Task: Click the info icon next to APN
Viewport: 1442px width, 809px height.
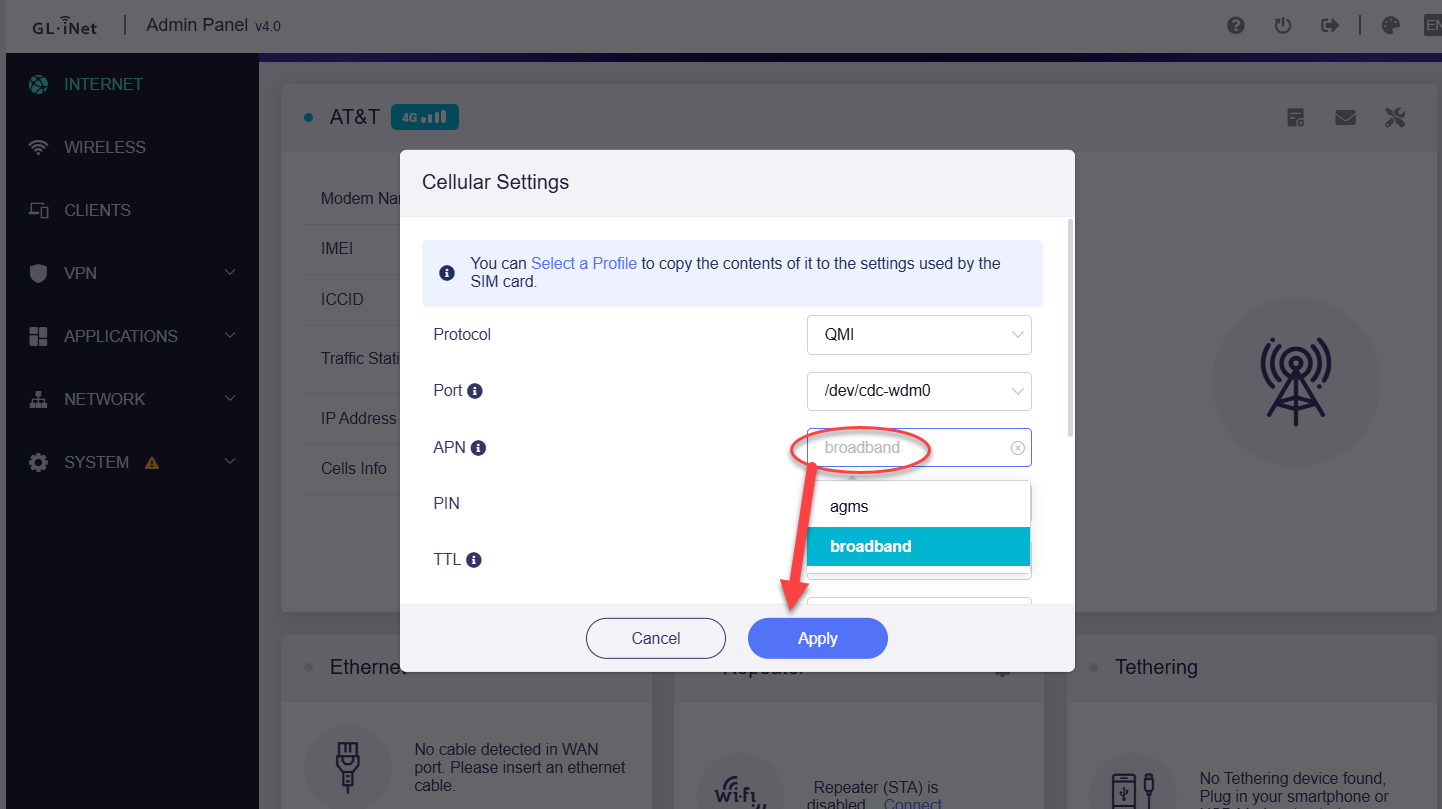Action: [x=479, y=448]
